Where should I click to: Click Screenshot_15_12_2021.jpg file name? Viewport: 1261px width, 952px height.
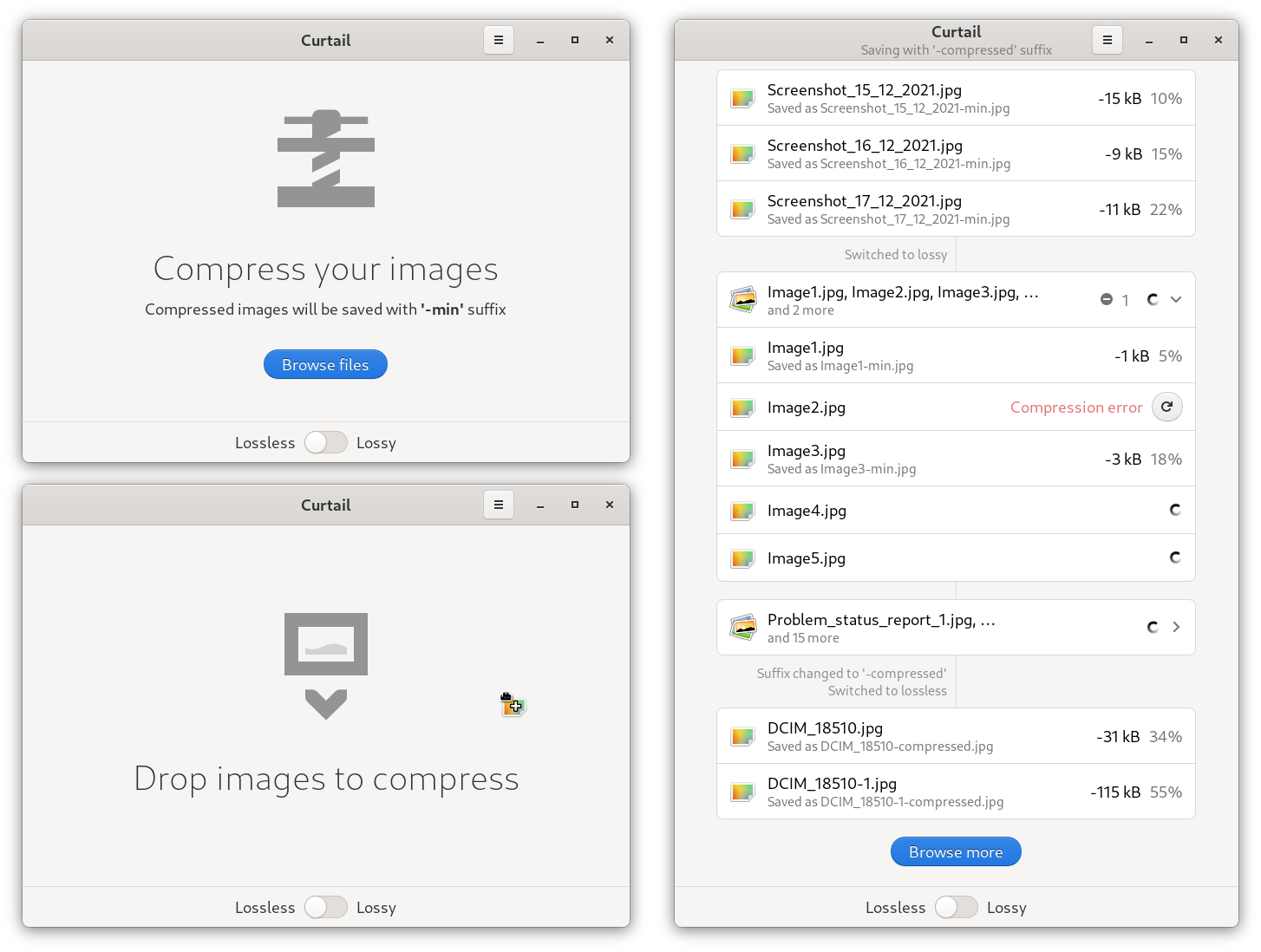pyautogui.click(x=865, y=90)
